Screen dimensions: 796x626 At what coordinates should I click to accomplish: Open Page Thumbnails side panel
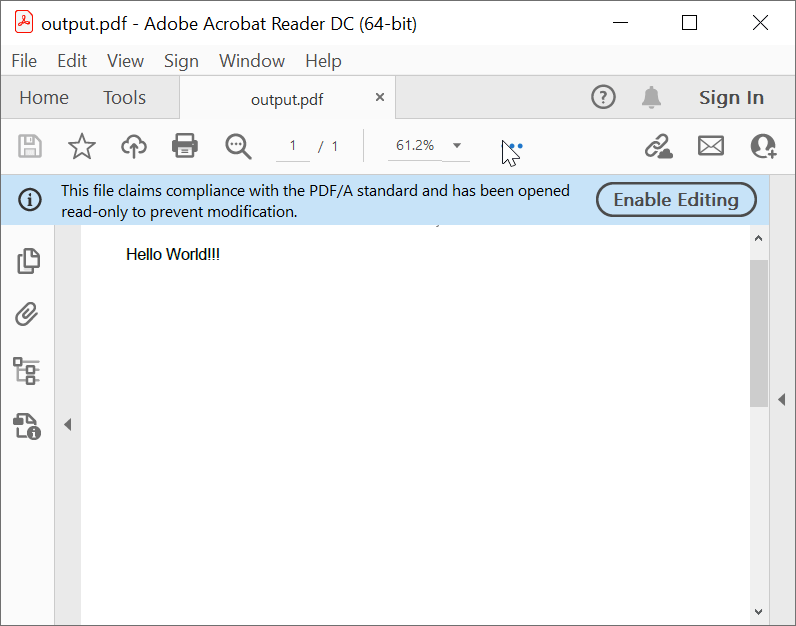point(28,261)
